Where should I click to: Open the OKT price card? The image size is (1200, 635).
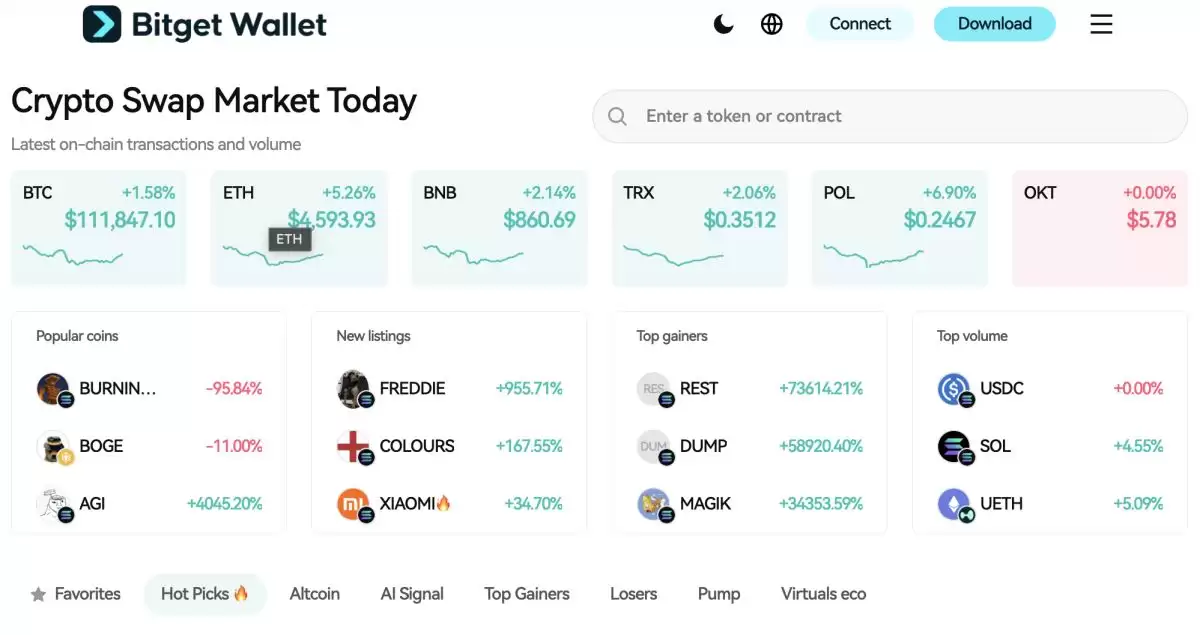coord(1100,228)
